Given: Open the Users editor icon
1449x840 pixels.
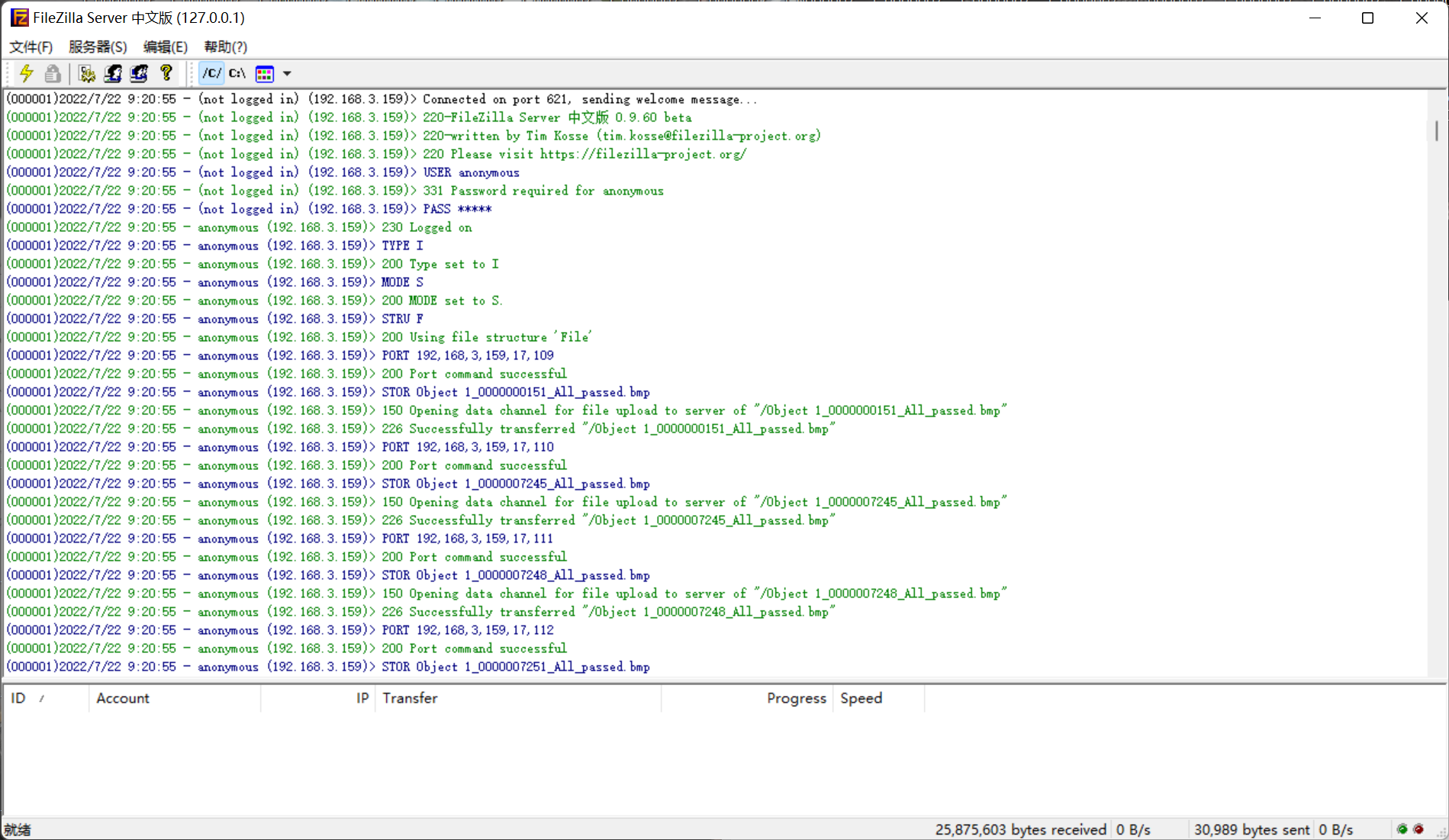Looking at the screenshot, I should (113, 73).
